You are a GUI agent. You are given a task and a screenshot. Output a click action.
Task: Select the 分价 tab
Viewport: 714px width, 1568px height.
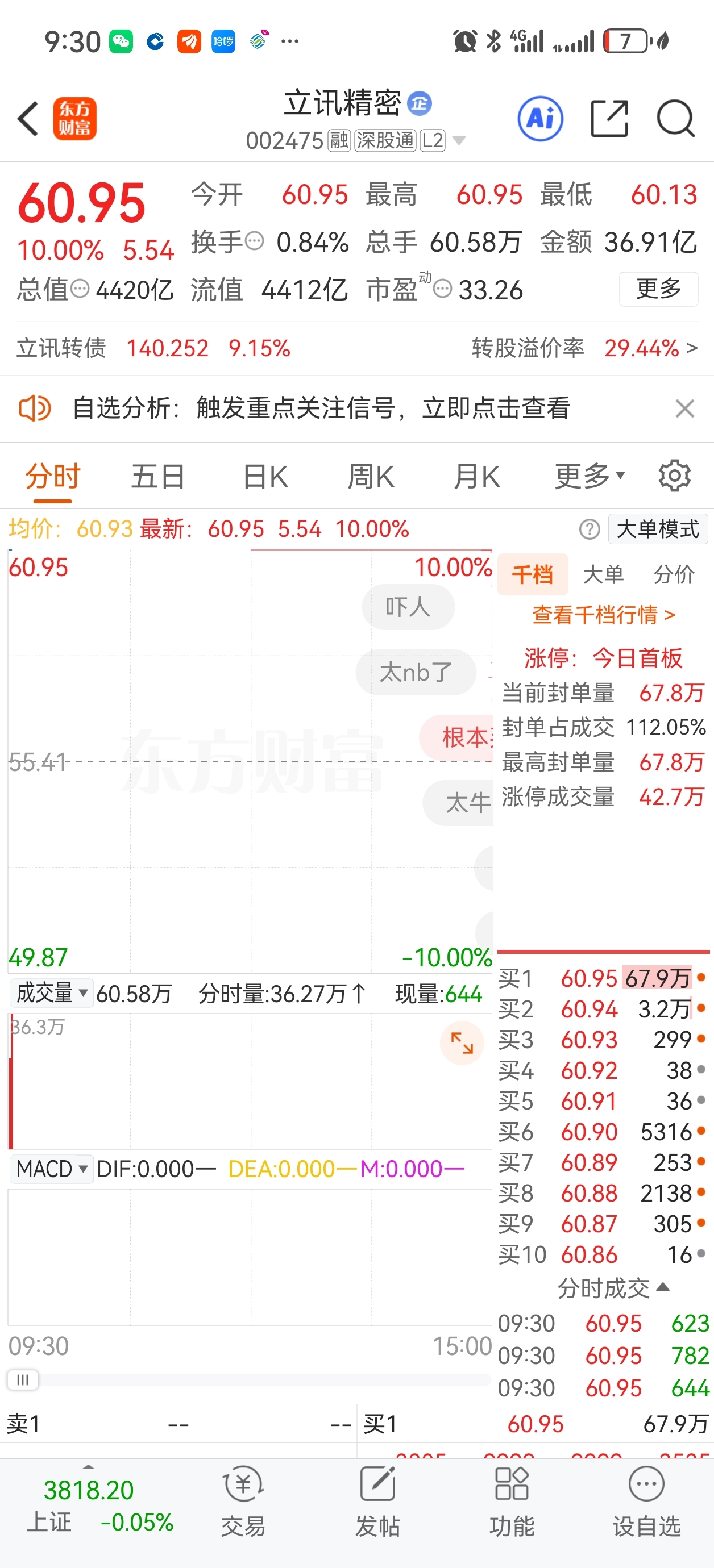tap(674, 574)
